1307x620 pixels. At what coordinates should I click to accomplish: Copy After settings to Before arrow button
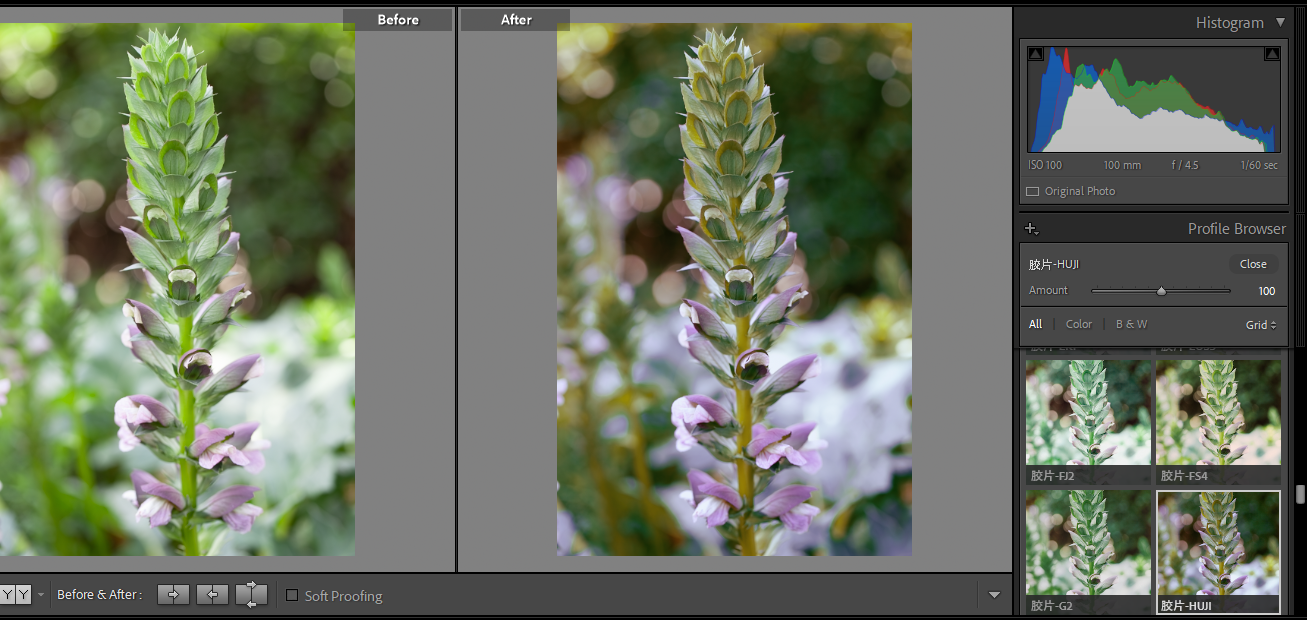click(212, 595)
